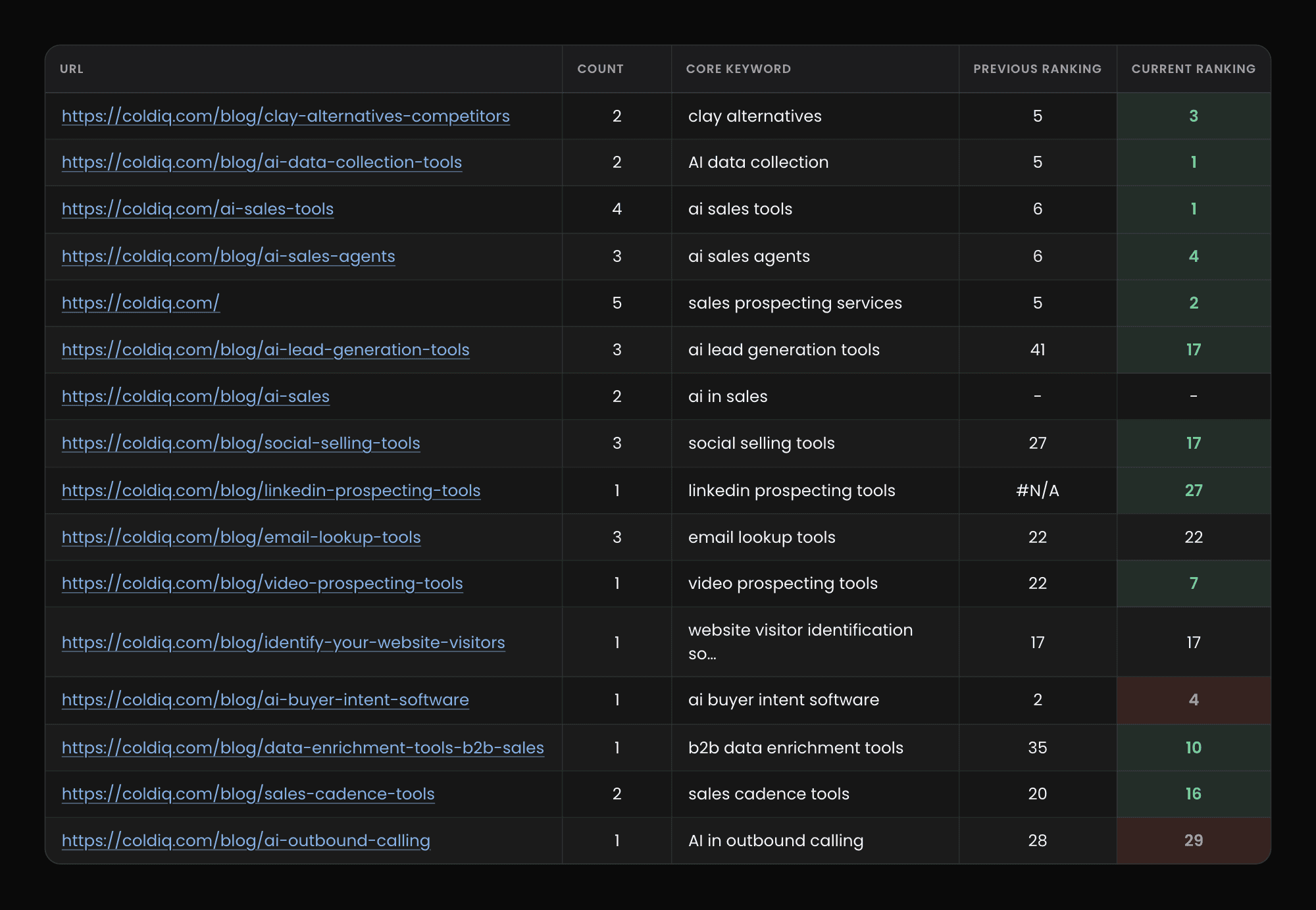Click the '#N/A' previous ranking cell
1316x910 pixels.
pyautogui.click(x=1038, y=491)
